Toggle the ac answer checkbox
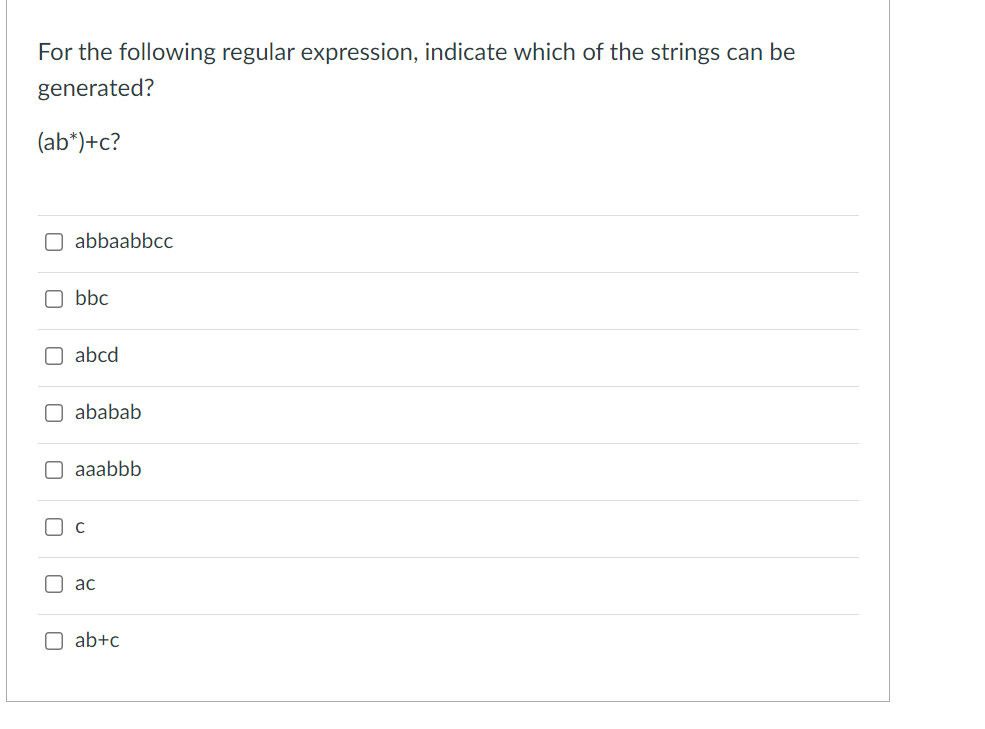985x729 pixels. point(54,584)
